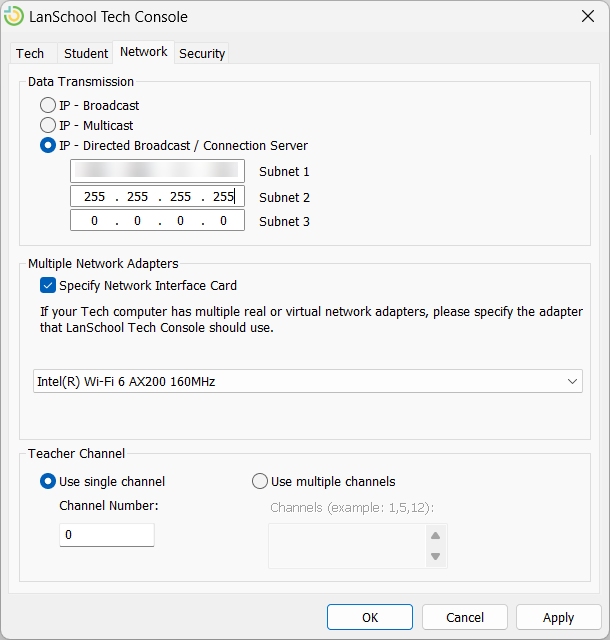
Task: Open the Intel Wi-Fi 6 AX200 adapter dropdown
Action: coord(308,381)
